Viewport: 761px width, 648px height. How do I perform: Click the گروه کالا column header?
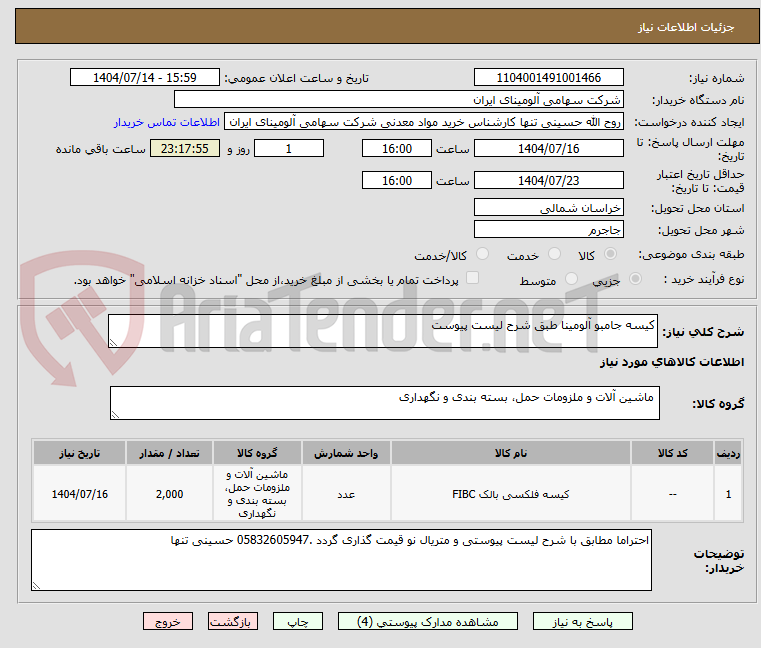coord(257,453)
